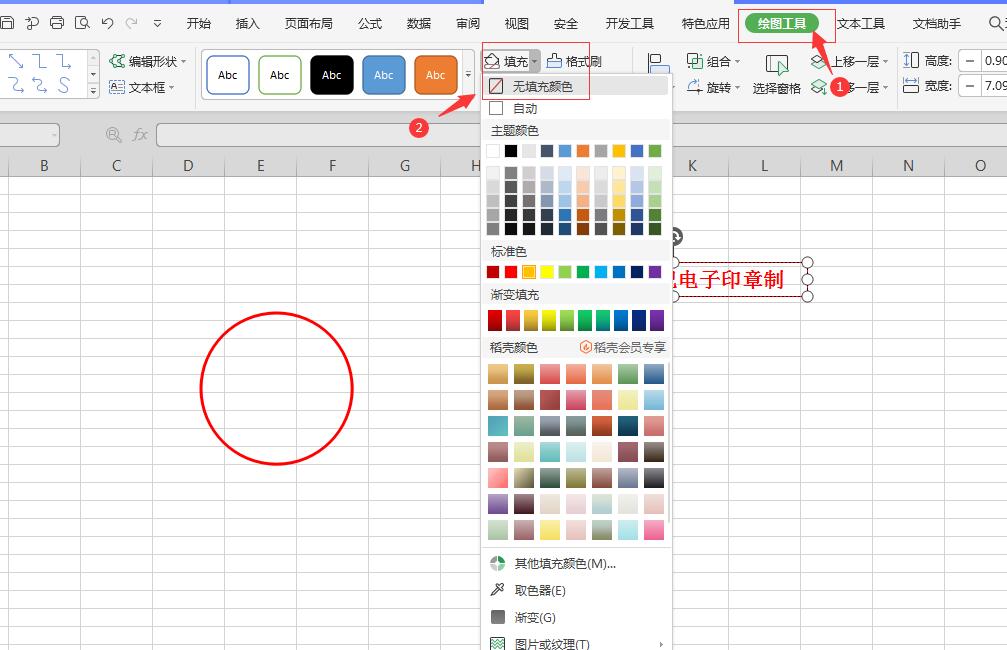Image resolution: width=1007 pixels, height=650 pixels.
Task: Click the 格式刷 format painter
Action: point(575,61)
